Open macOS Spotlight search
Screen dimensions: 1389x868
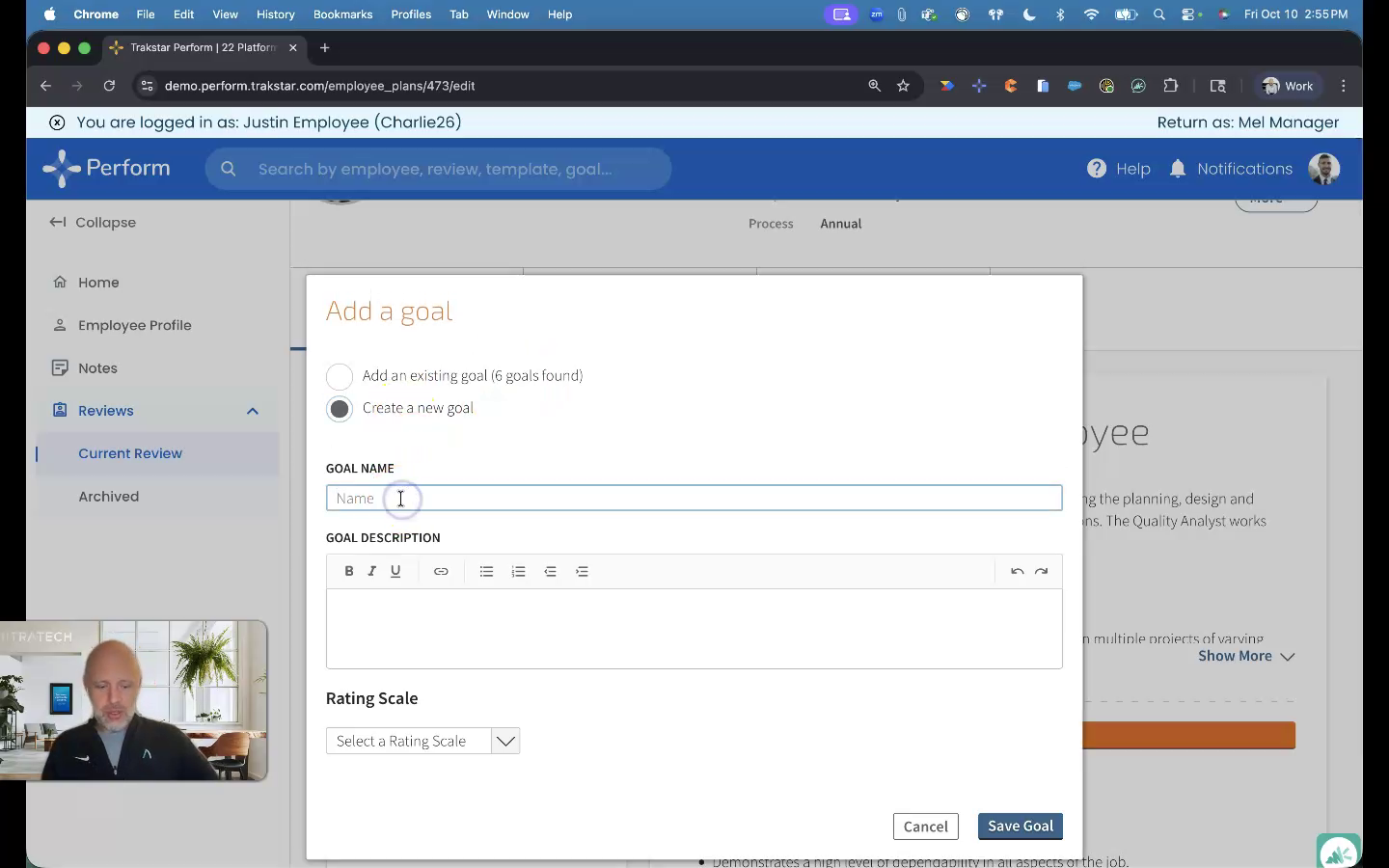[x=1159, y=14]
